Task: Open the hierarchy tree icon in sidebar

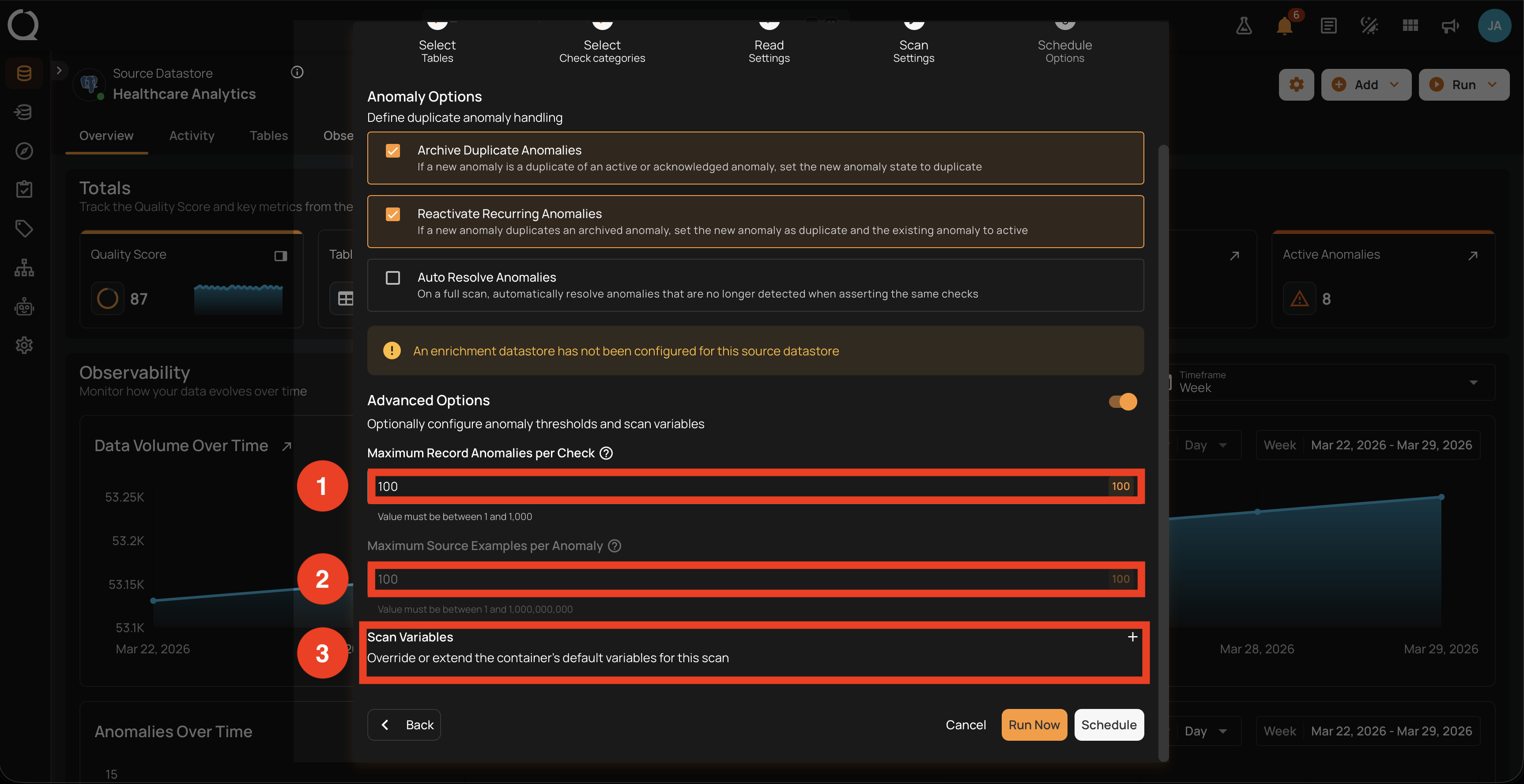Action: pos(24,268)
